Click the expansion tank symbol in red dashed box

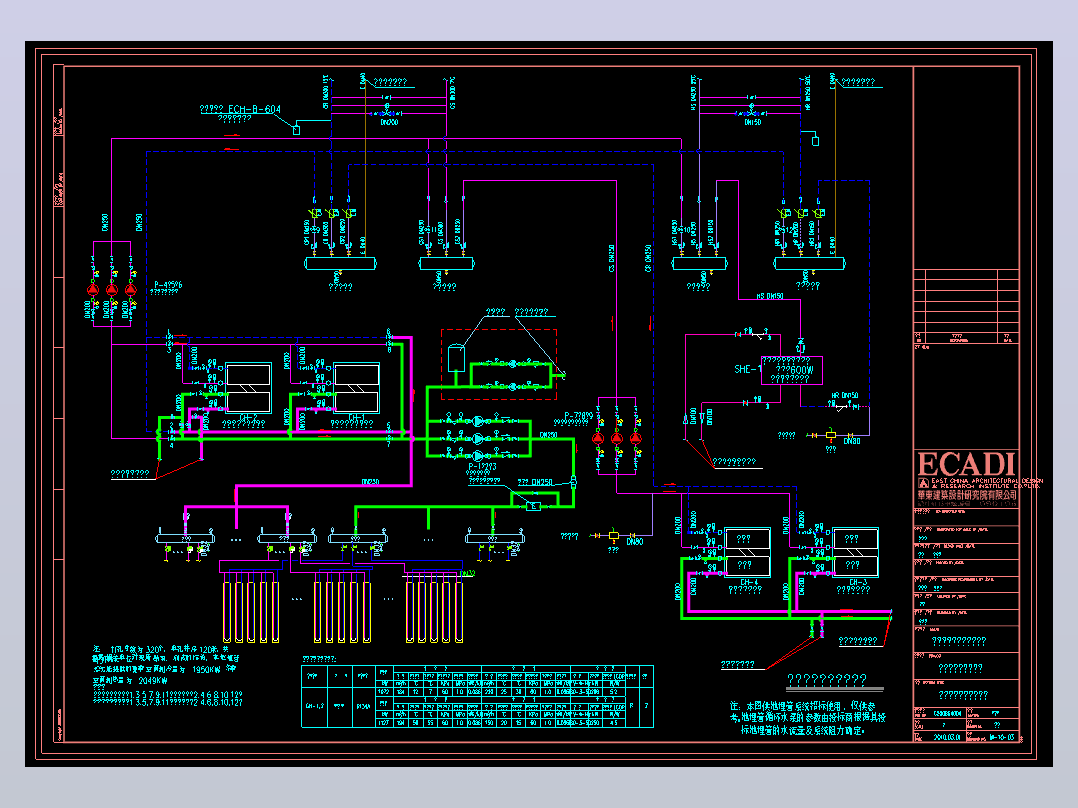pyautogui.click(x=456, y=358)
